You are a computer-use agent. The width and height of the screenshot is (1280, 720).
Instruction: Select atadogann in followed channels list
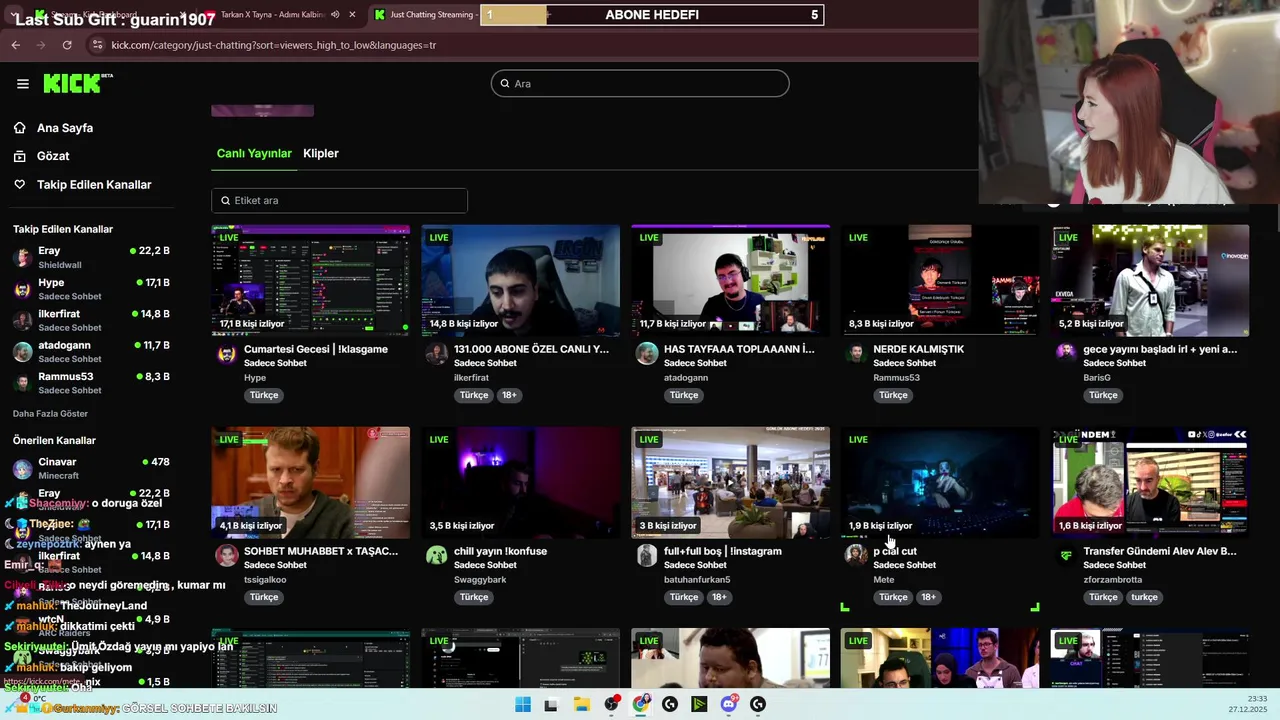click(x=91, y=352)
